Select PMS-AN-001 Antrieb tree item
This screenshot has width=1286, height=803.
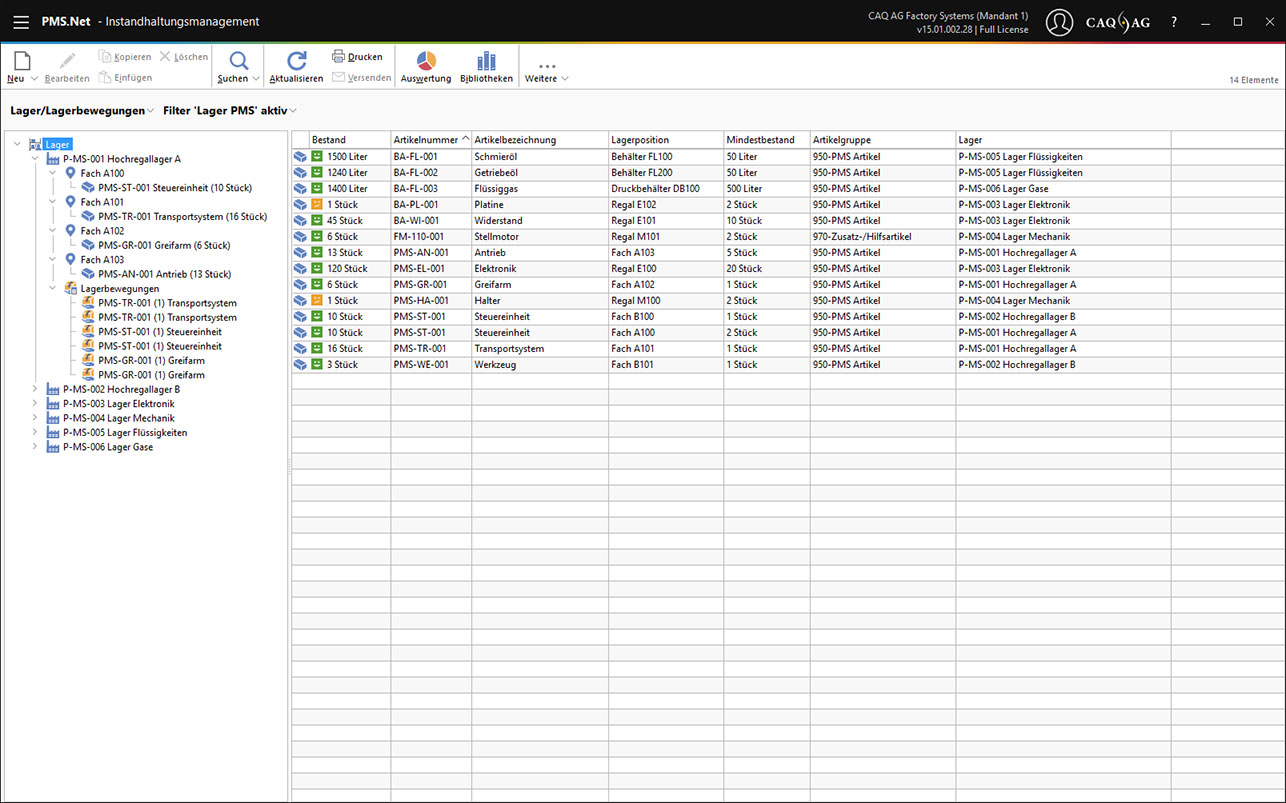coord(164,274)
